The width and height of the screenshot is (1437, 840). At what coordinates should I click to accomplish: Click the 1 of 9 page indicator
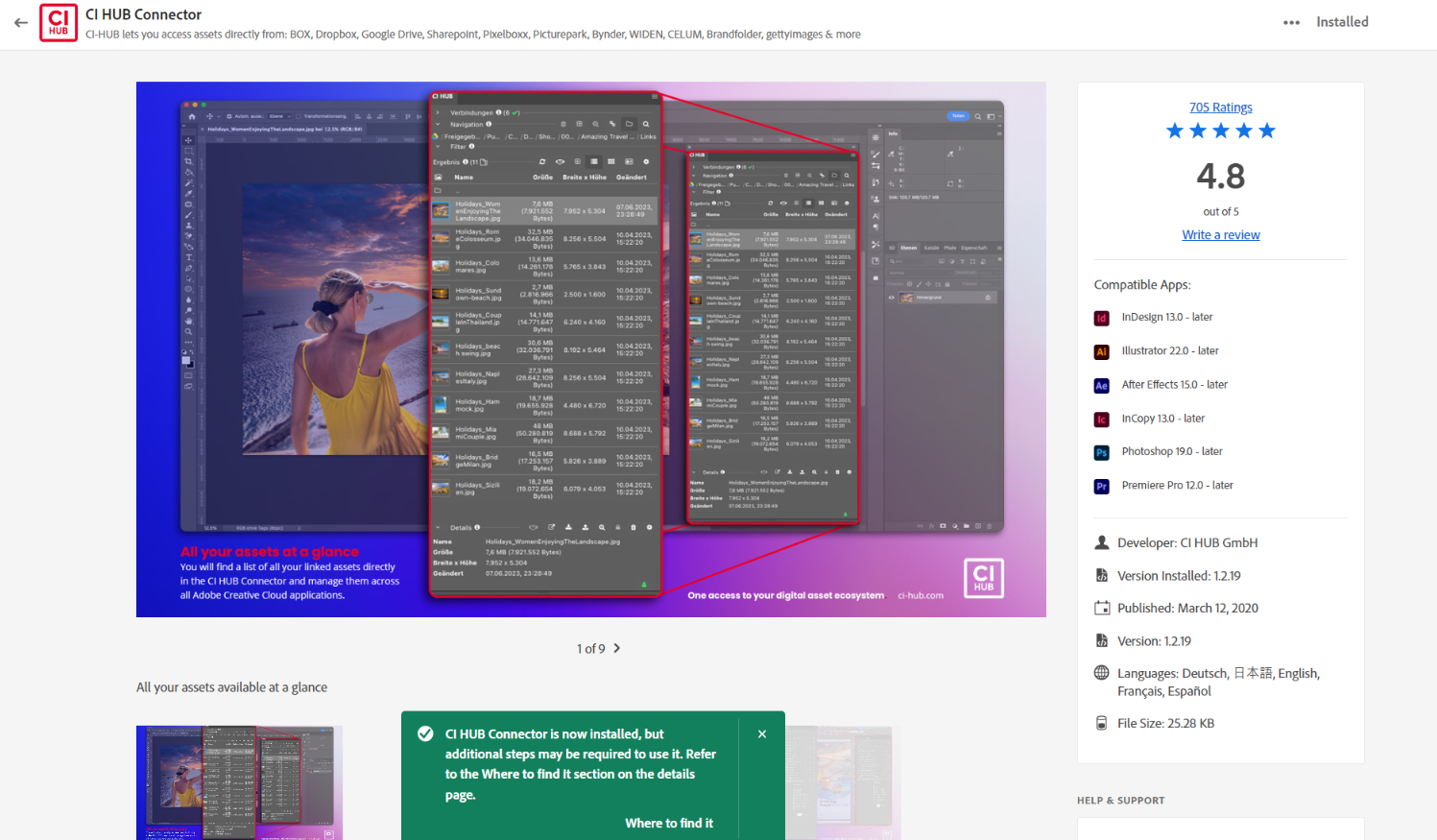(x=591, y=649)
